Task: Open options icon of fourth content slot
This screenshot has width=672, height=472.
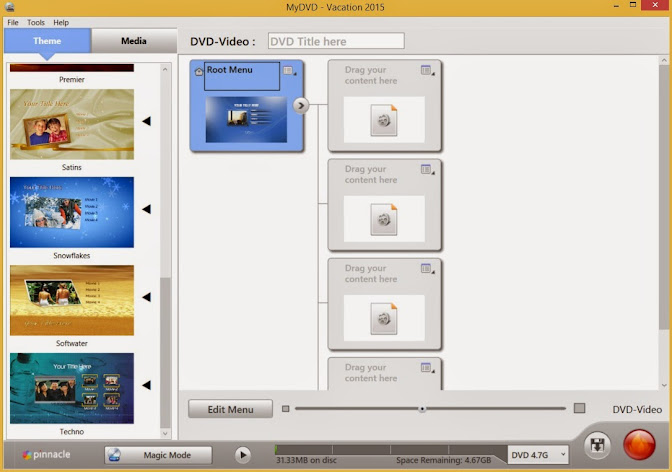Action: coord(427,368)
